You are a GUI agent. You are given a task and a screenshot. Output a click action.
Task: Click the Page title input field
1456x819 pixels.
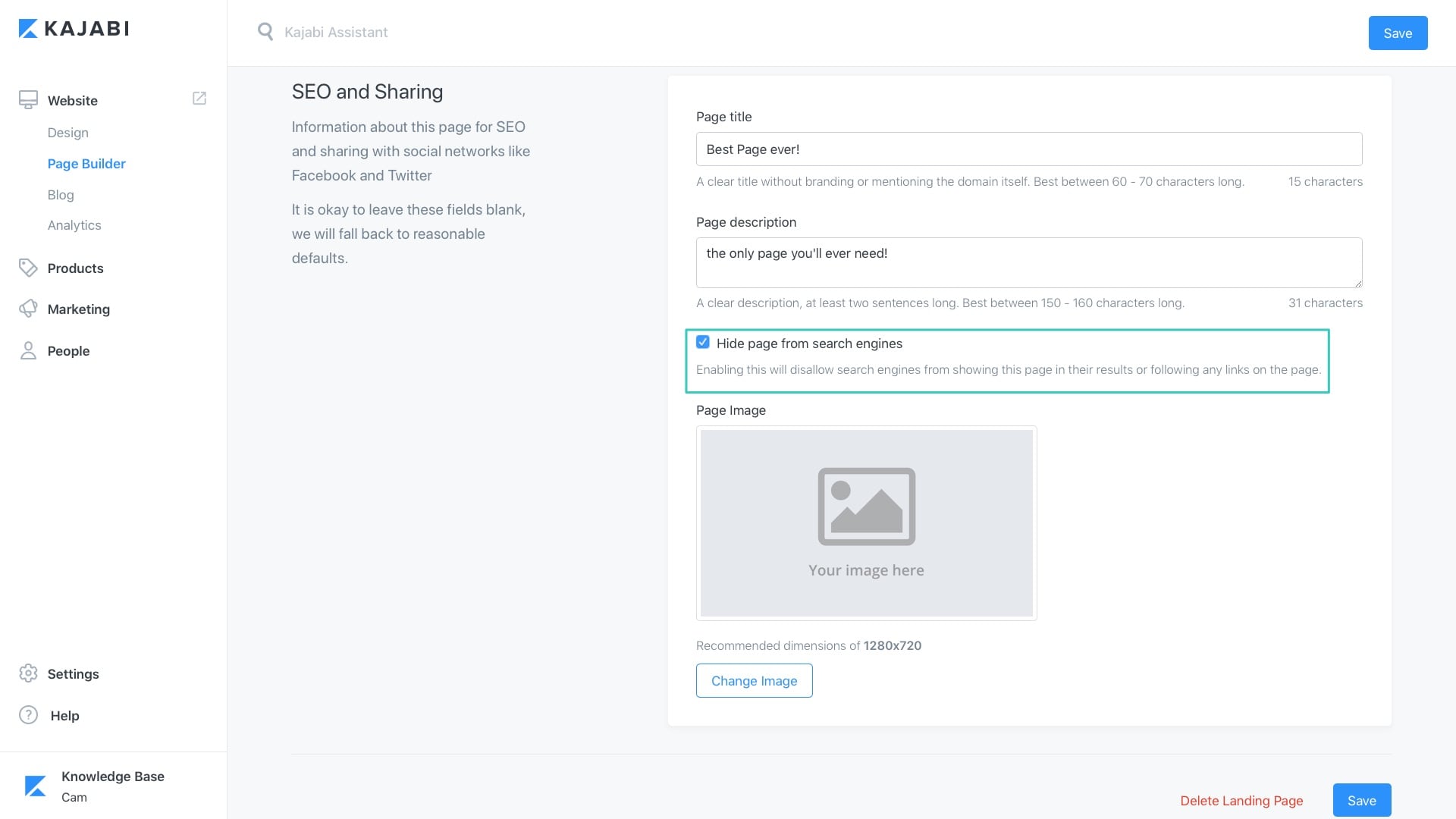[x=1028, y=149]
